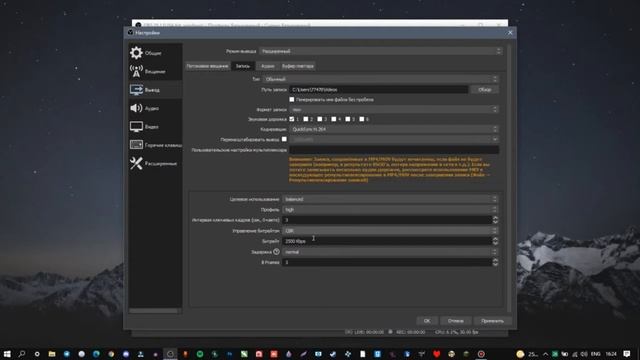Image resolution: width=640 pixels, height=360 pixels.
Task: Open the Windows notification center icon
Action: click(x=627, y=354)
